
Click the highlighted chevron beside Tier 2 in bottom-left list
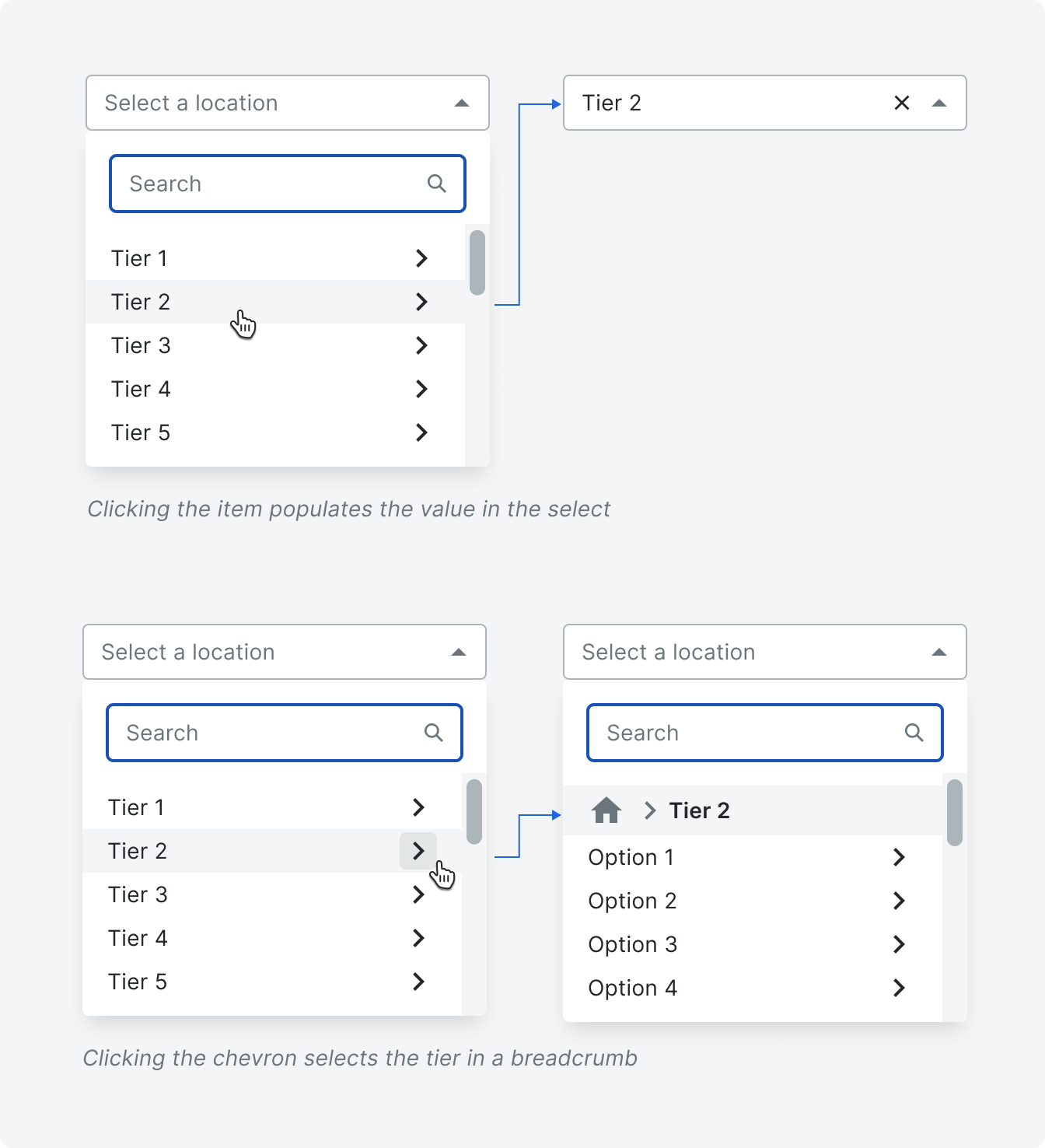pos(418,851)
